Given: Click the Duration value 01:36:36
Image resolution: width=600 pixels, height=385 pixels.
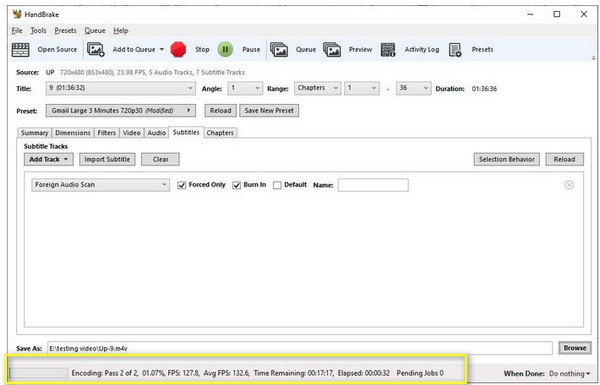Looking at the screenshot, I should [484, 89].
